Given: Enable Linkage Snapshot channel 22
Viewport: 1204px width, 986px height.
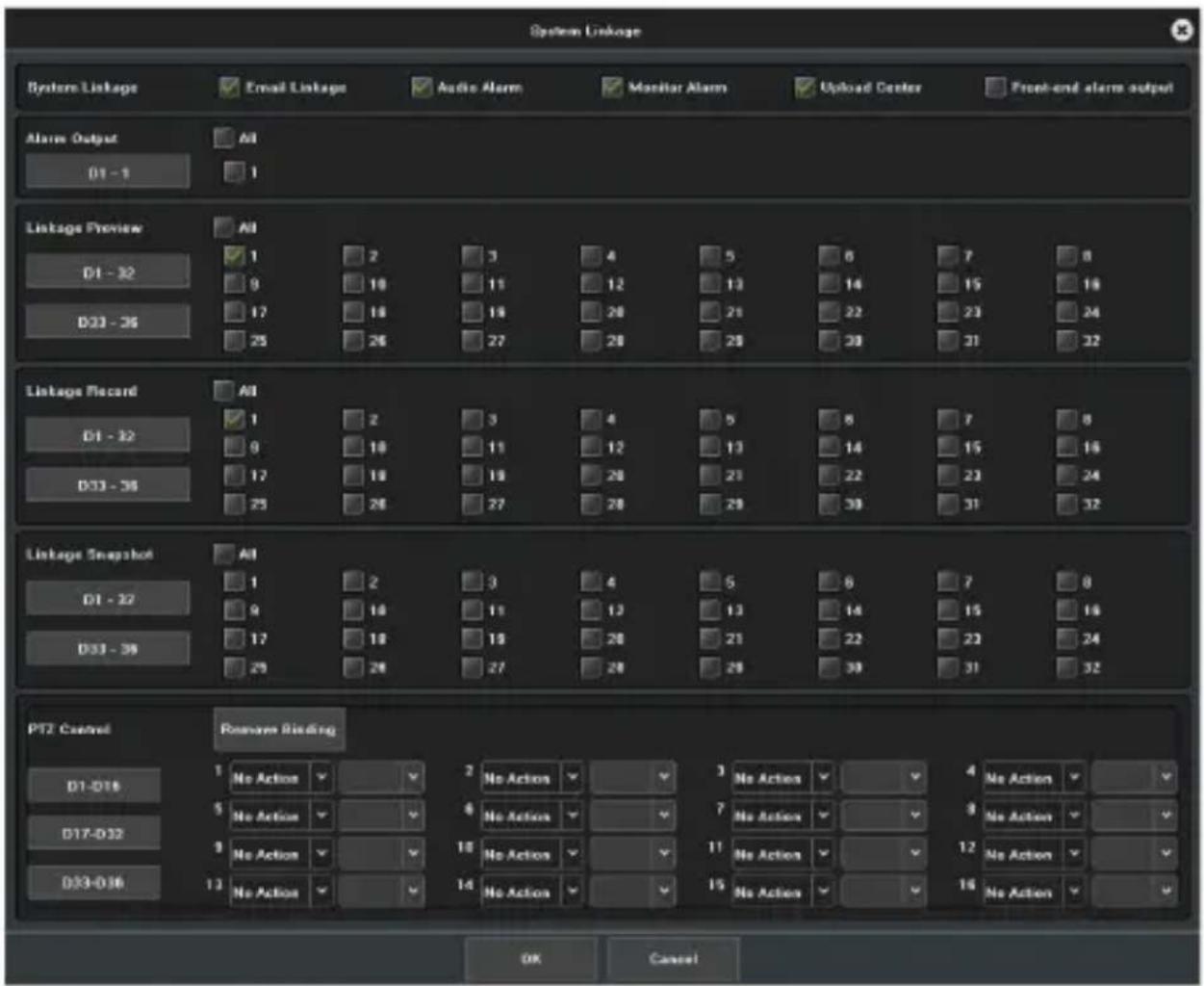Looking at the screenshot, I should pyautogui.click(x=830, y=638).
